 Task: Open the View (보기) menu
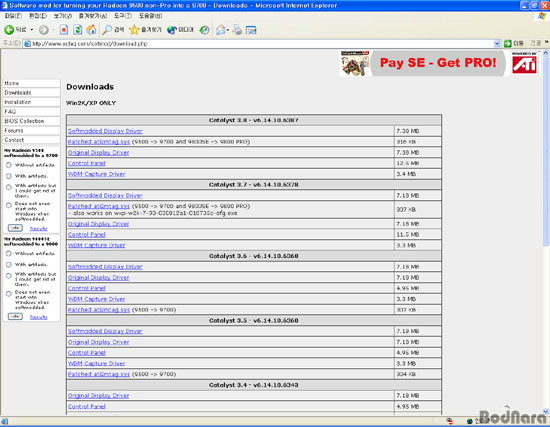[63, 16]
